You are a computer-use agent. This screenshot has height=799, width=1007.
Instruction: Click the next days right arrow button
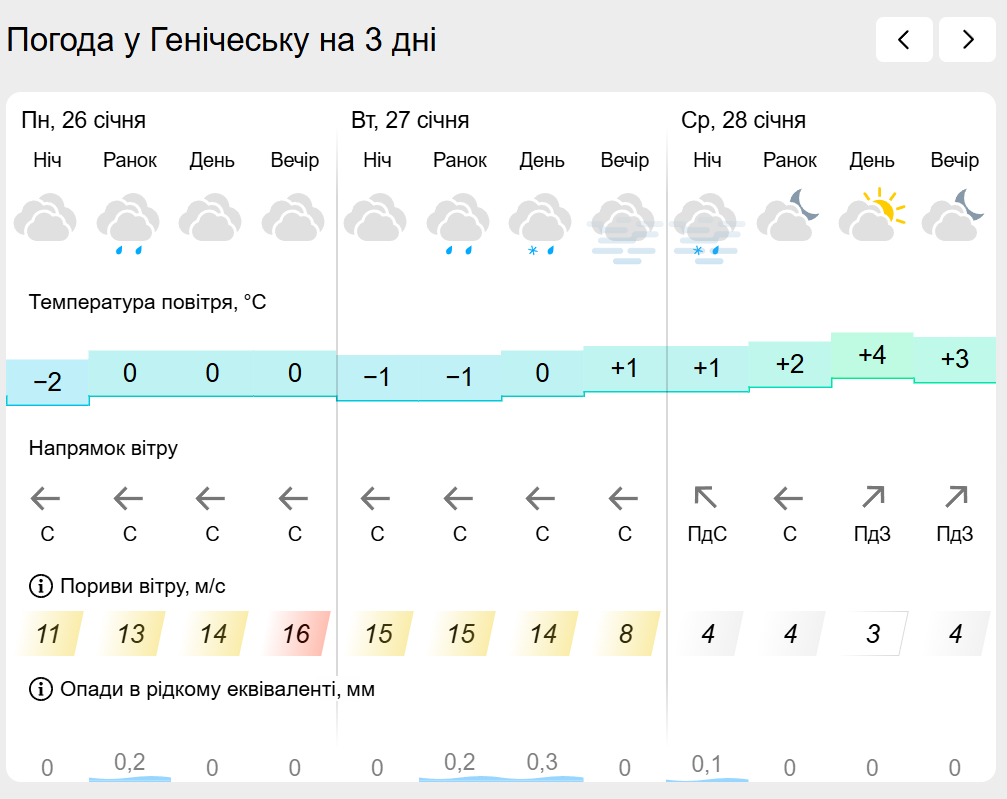[x=967, y=40]
